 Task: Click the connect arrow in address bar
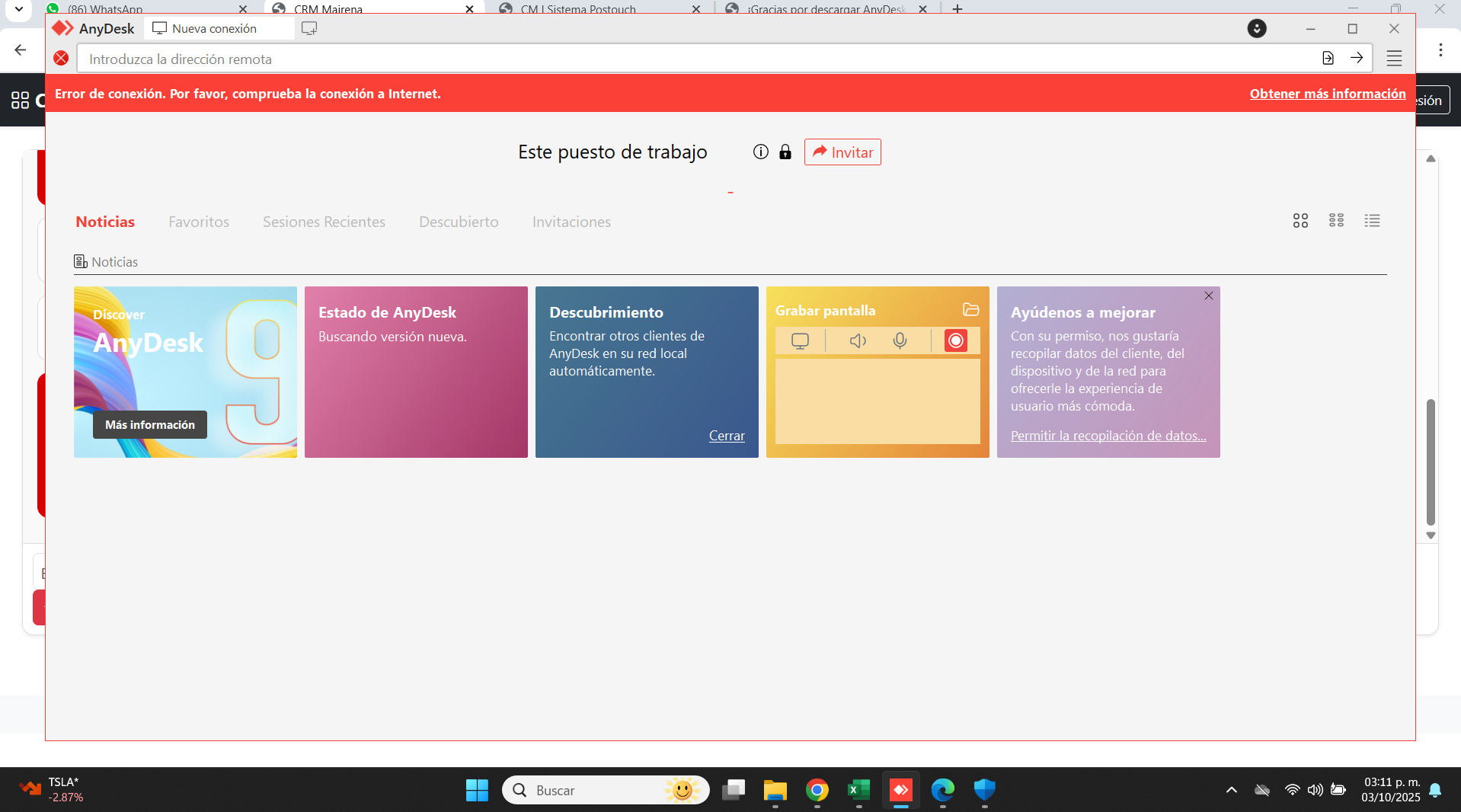point(1357,58)
